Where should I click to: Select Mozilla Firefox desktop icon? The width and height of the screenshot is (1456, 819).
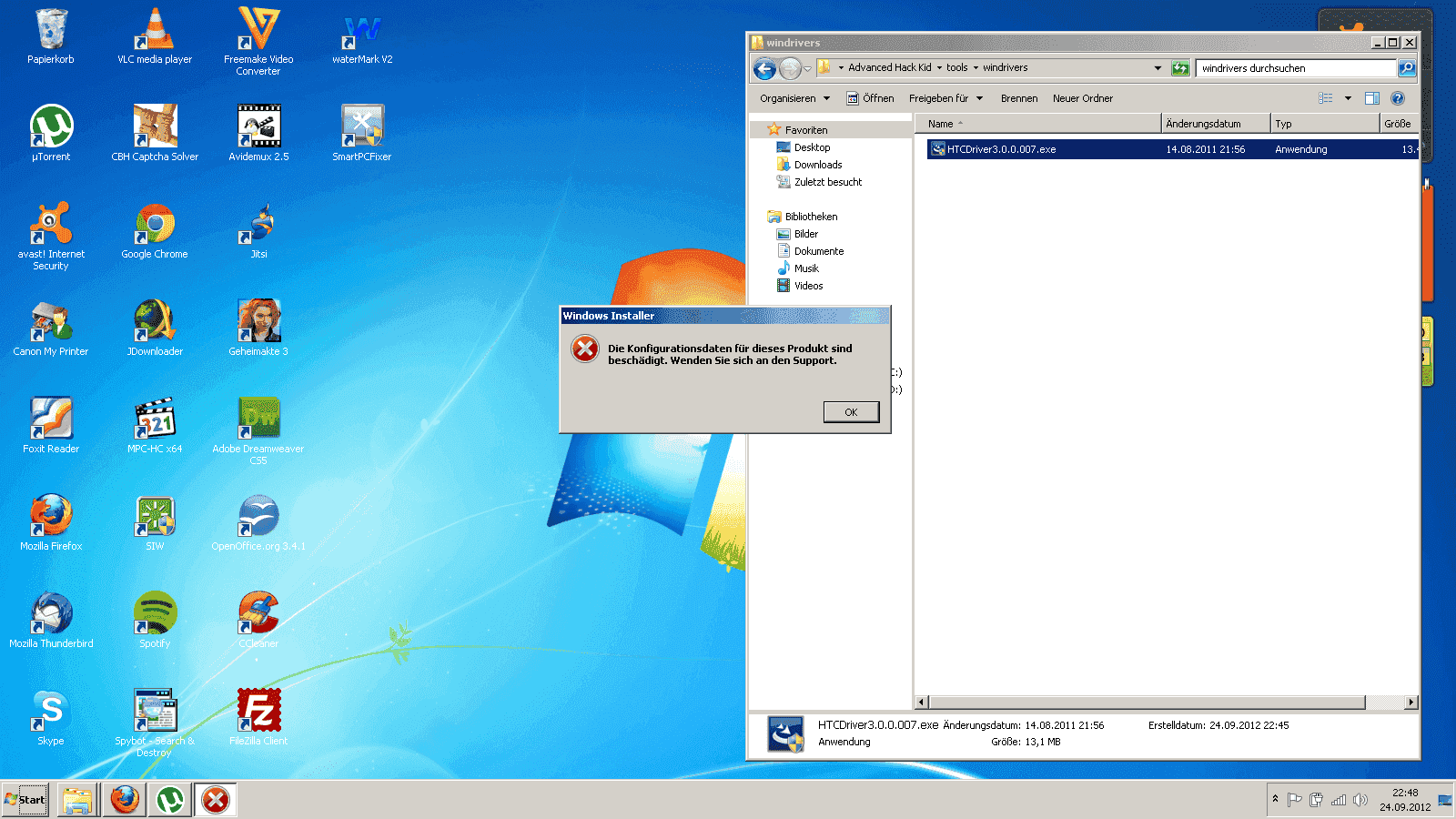click(51, 523)
